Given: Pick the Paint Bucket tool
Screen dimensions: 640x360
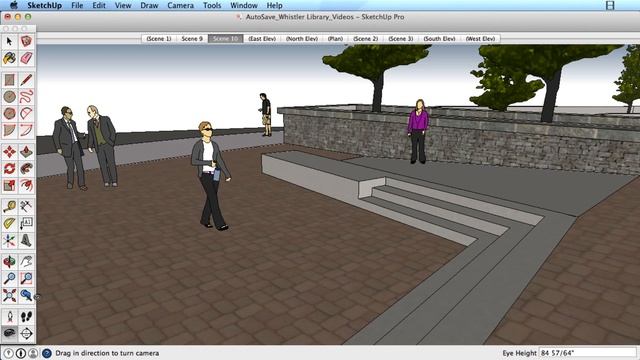Looking at the screenshot, I should pyautogui.click(x=9, y=58).
